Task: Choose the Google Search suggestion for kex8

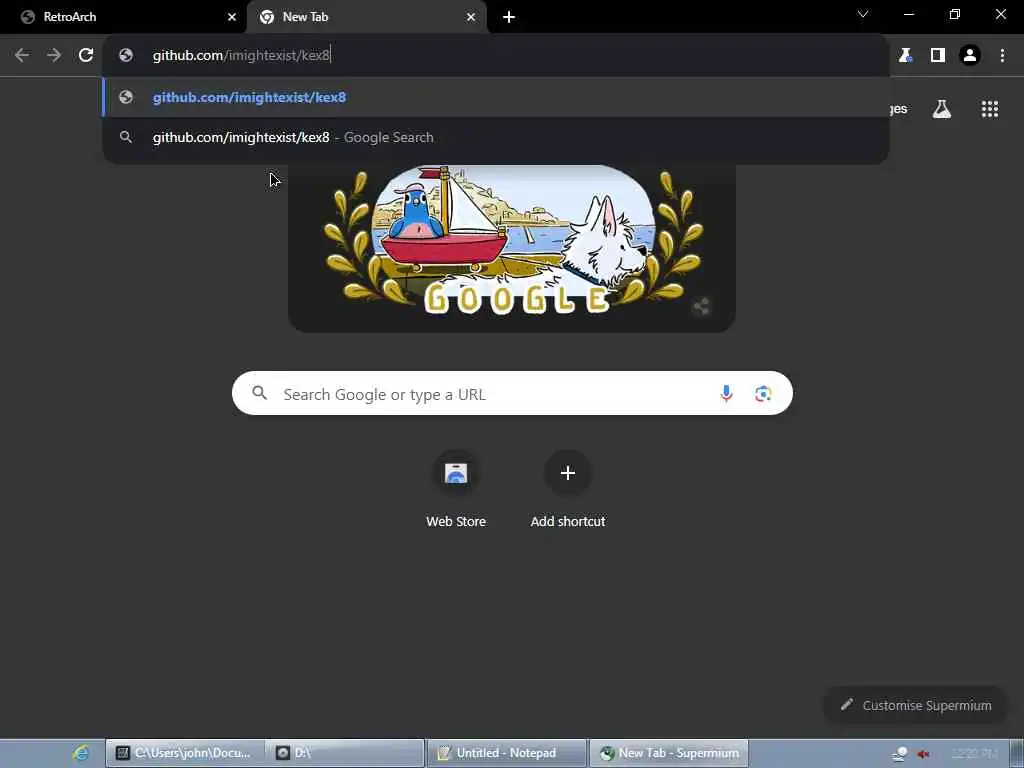Action: tap(496, 137)
